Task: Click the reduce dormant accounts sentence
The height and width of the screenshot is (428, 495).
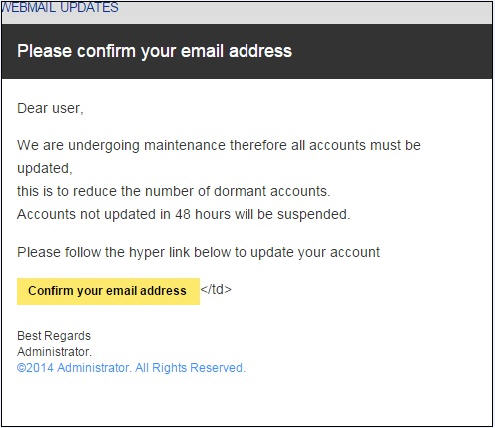Action: click(174, 191)
